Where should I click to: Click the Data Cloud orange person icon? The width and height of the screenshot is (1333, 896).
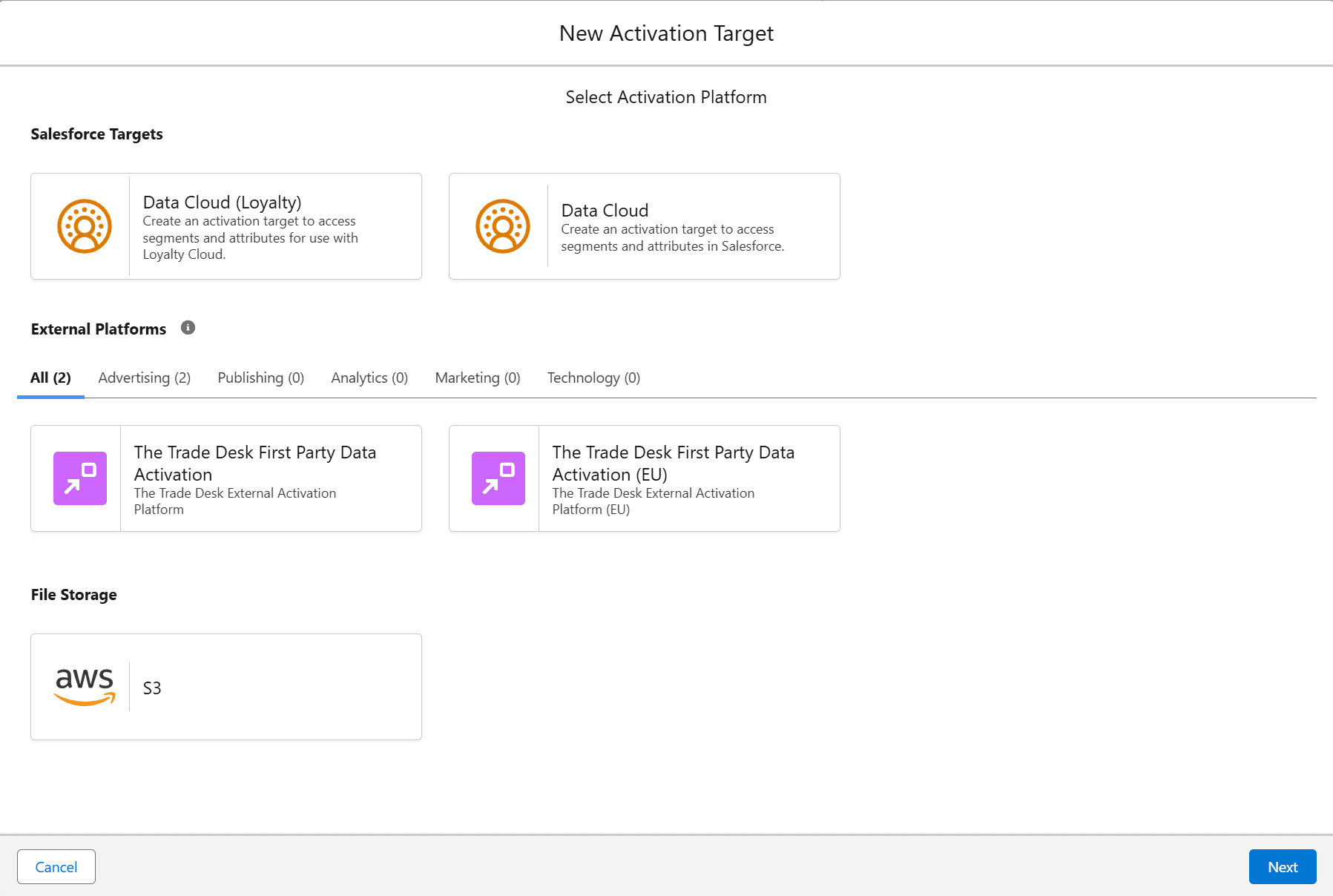tap(503, 226)
